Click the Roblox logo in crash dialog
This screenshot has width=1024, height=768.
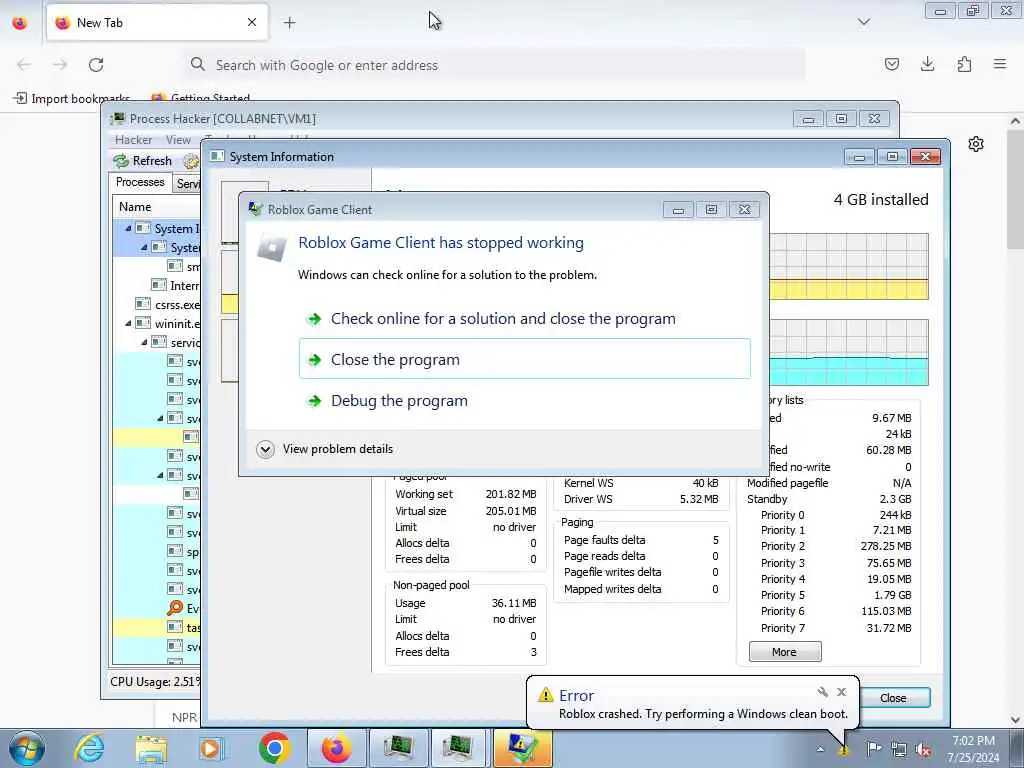(x=272, y=248)
